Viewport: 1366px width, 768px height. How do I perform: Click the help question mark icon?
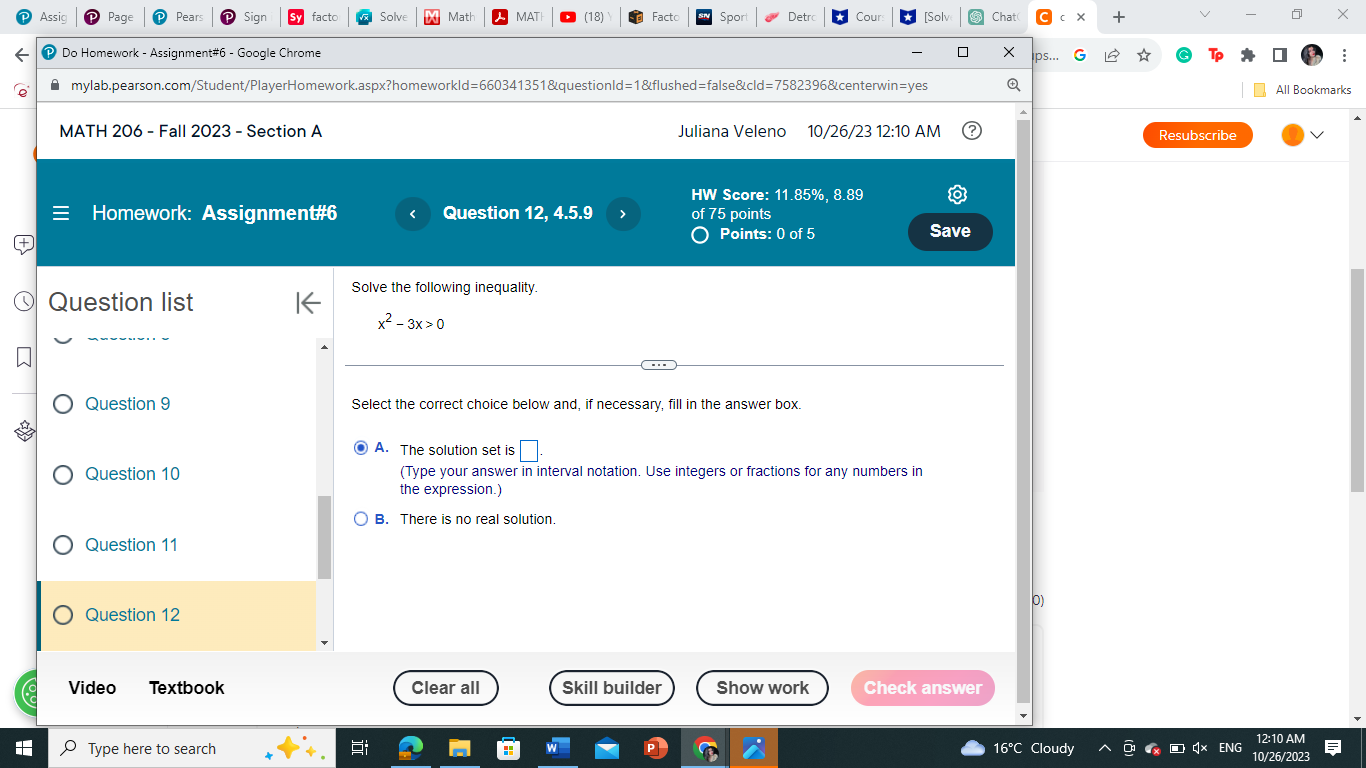coord(971,131)
